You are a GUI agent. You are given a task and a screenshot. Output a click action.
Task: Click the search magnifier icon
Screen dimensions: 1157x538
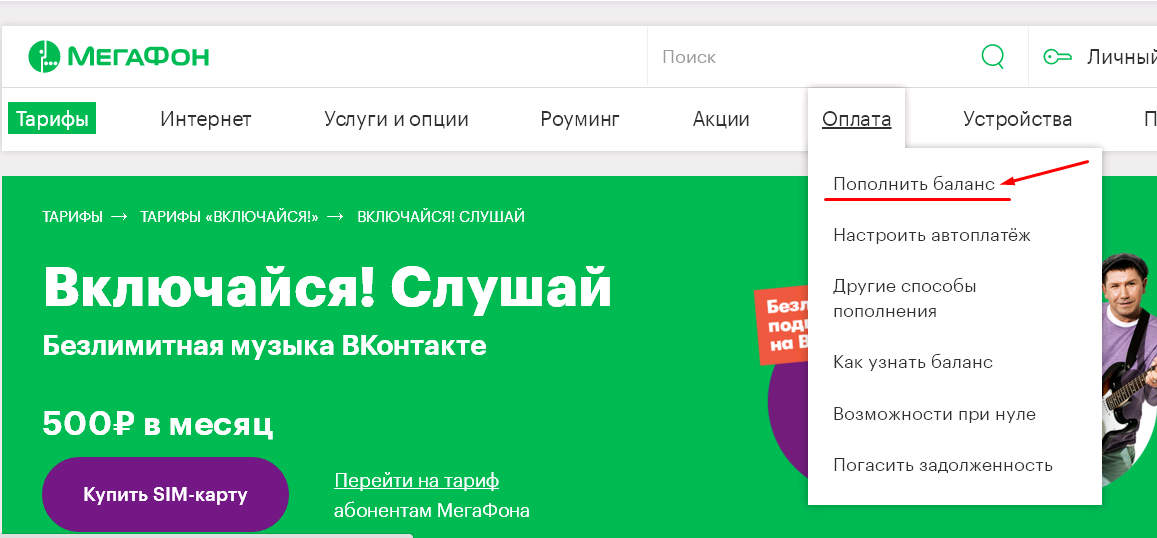[992, 57]
